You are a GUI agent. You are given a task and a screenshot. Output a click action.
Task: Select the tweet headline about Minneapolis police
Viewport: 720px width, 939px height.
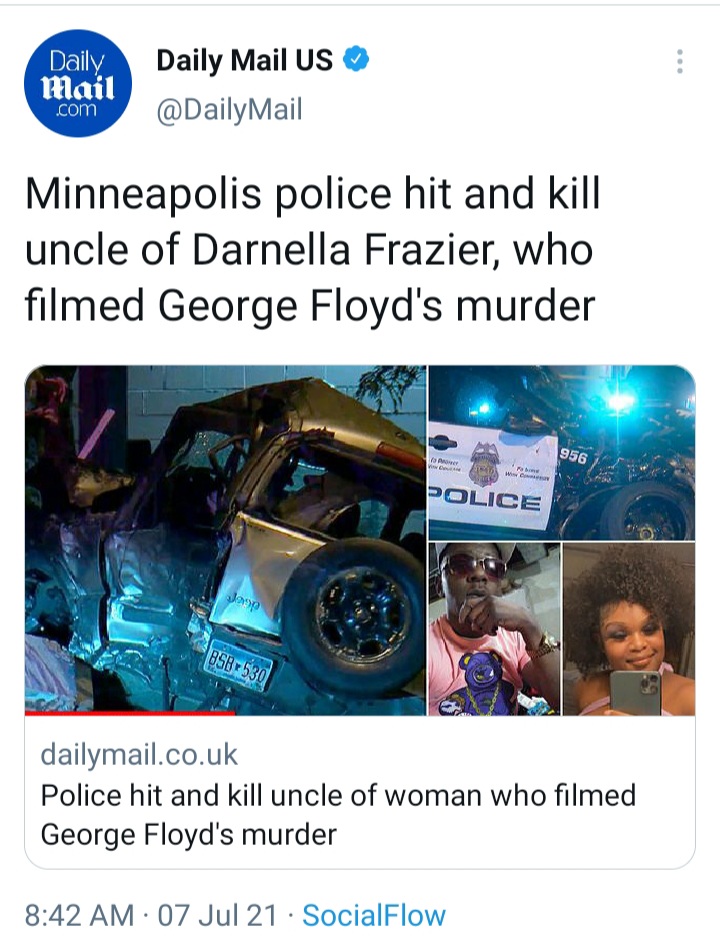point(312,250)
